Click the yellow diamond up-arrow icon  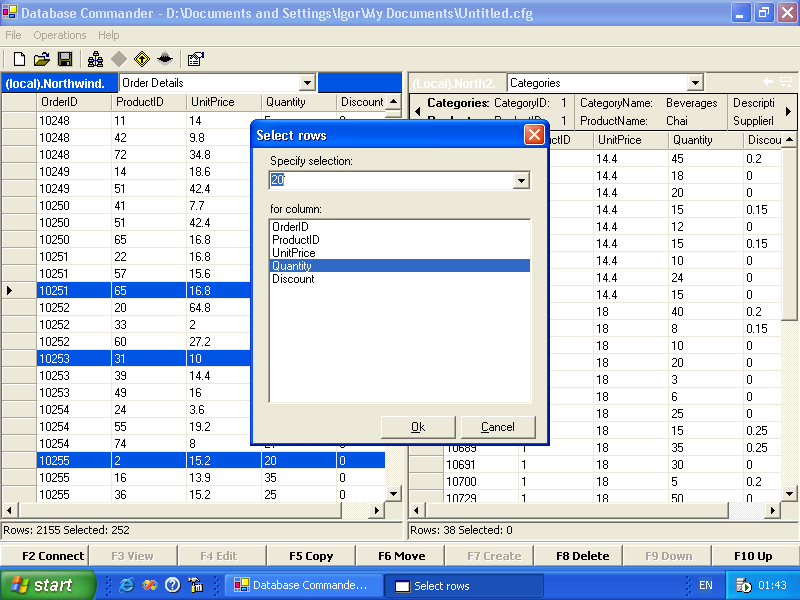click(x=142, y=59)
